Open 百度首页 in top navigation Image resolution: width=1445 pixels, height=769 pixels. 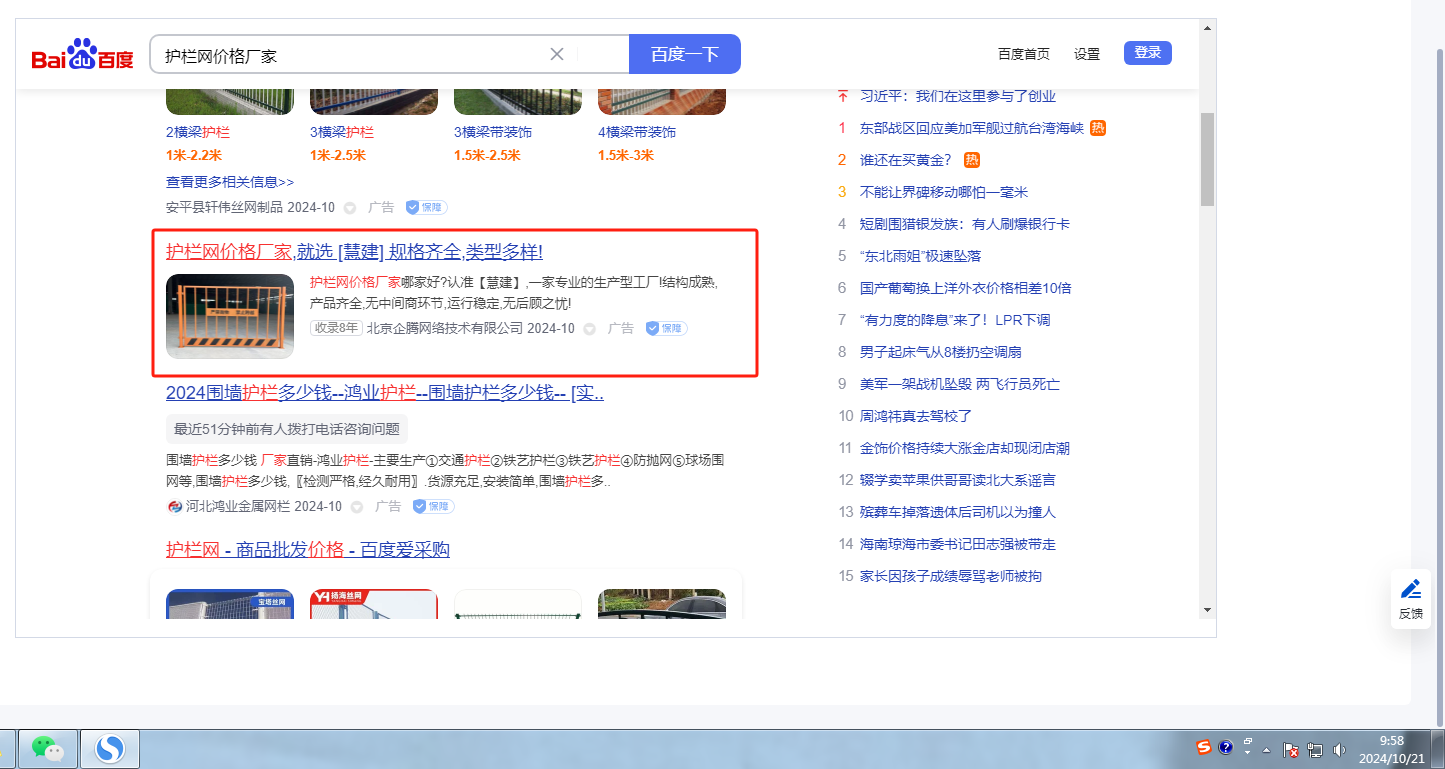(x=1023, y=54)
